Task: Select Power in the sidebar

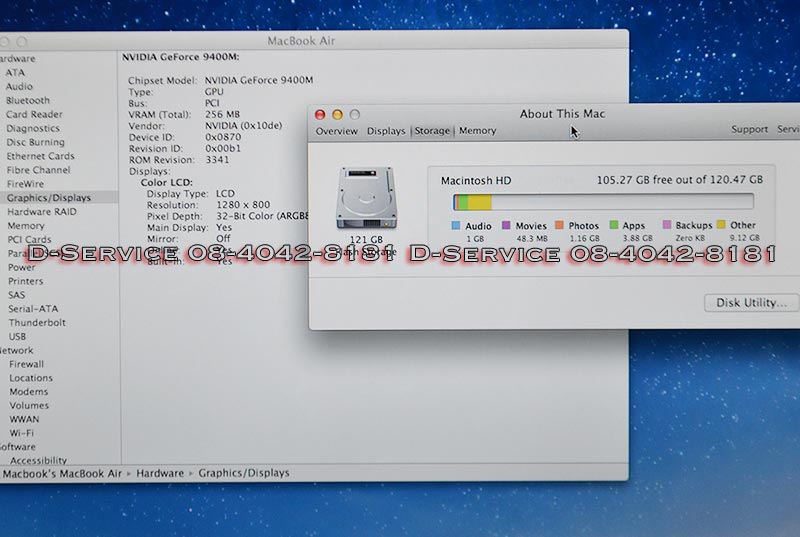Action: point(21,267)
